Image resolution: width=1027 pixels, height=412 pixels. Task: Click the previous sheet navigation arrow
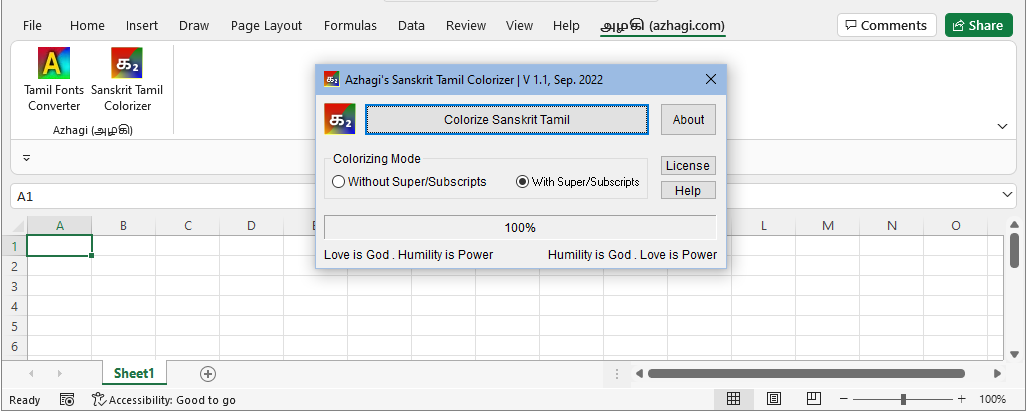point(31,374)
